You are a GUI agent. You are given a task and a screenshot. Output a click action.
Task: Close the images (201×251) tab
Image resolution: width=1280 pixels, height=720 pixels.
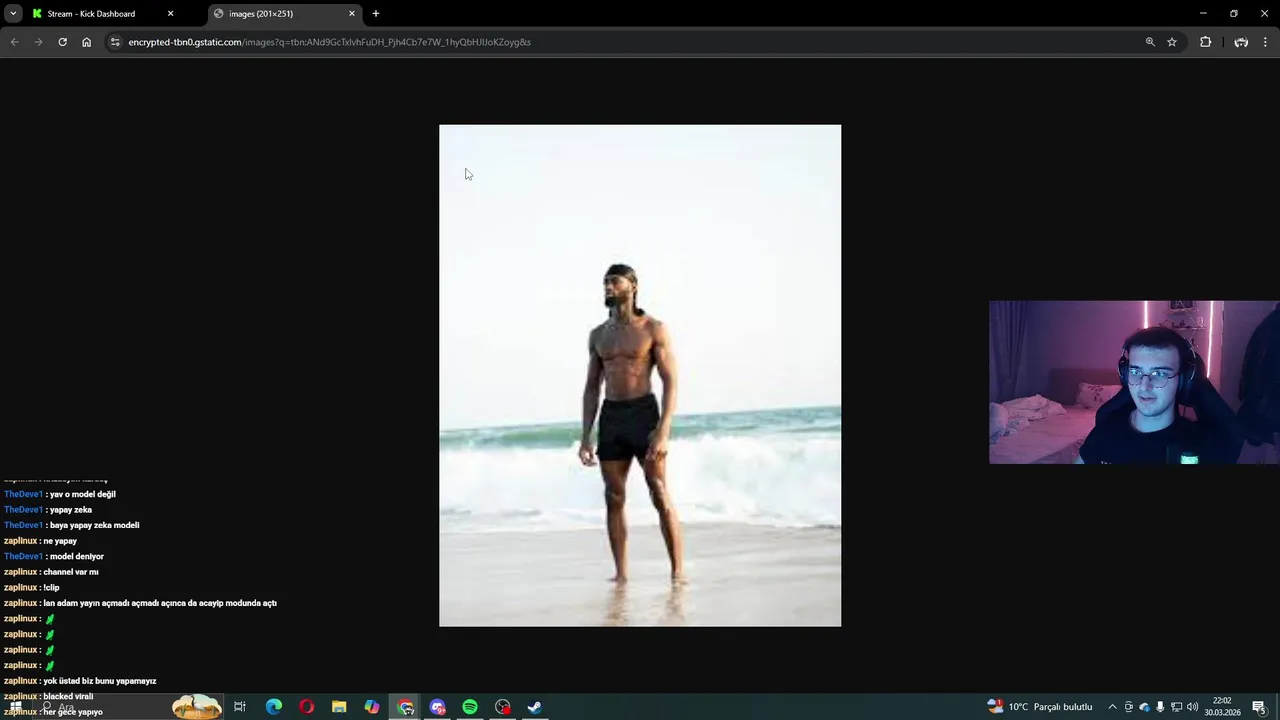coord(352,14)
